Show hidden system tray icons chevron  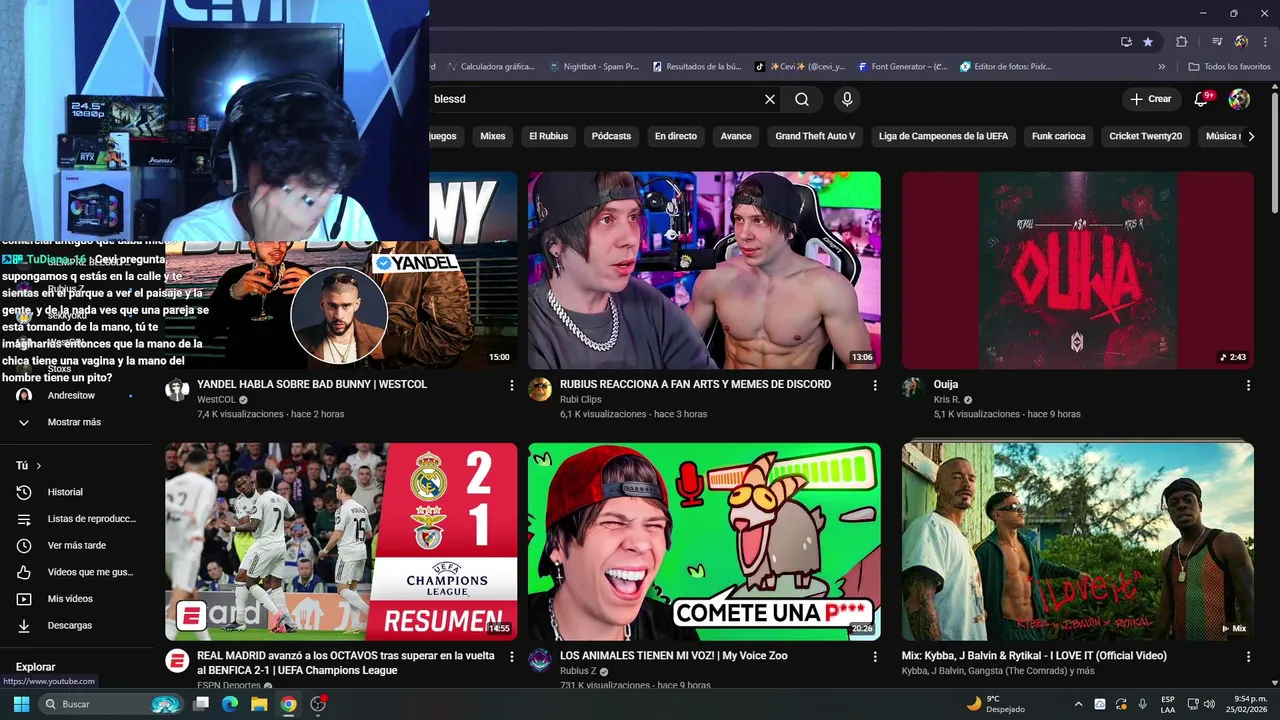[1078, 704]
